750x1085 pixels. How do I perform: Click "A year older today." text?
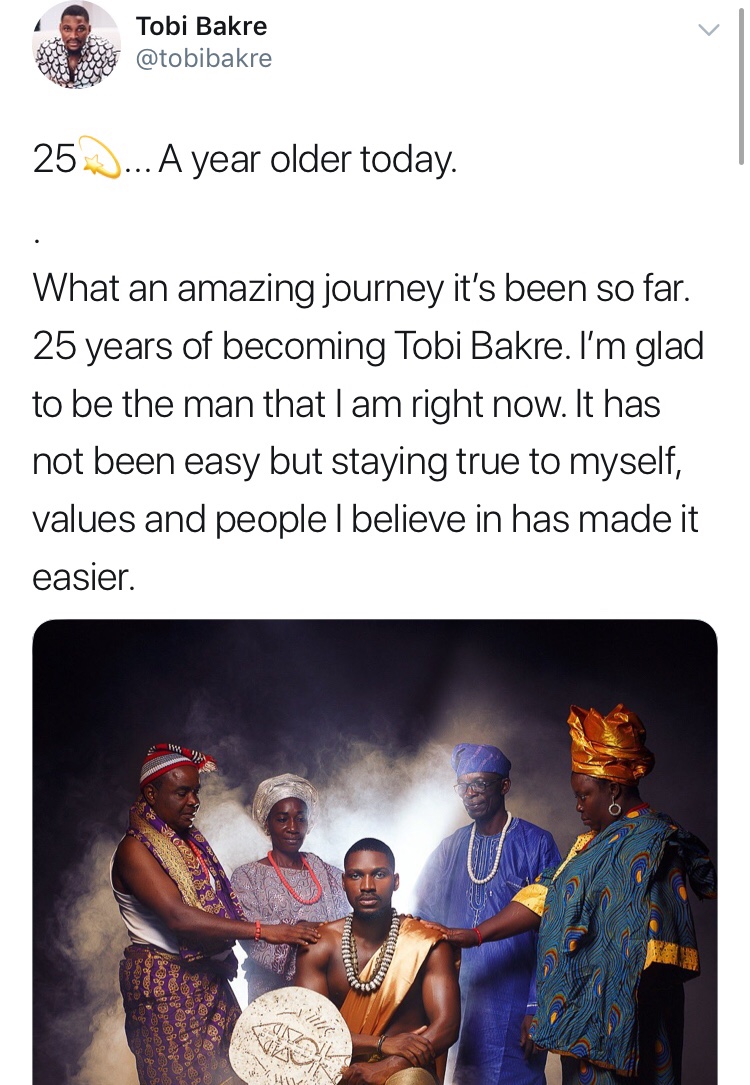[307, 160]
